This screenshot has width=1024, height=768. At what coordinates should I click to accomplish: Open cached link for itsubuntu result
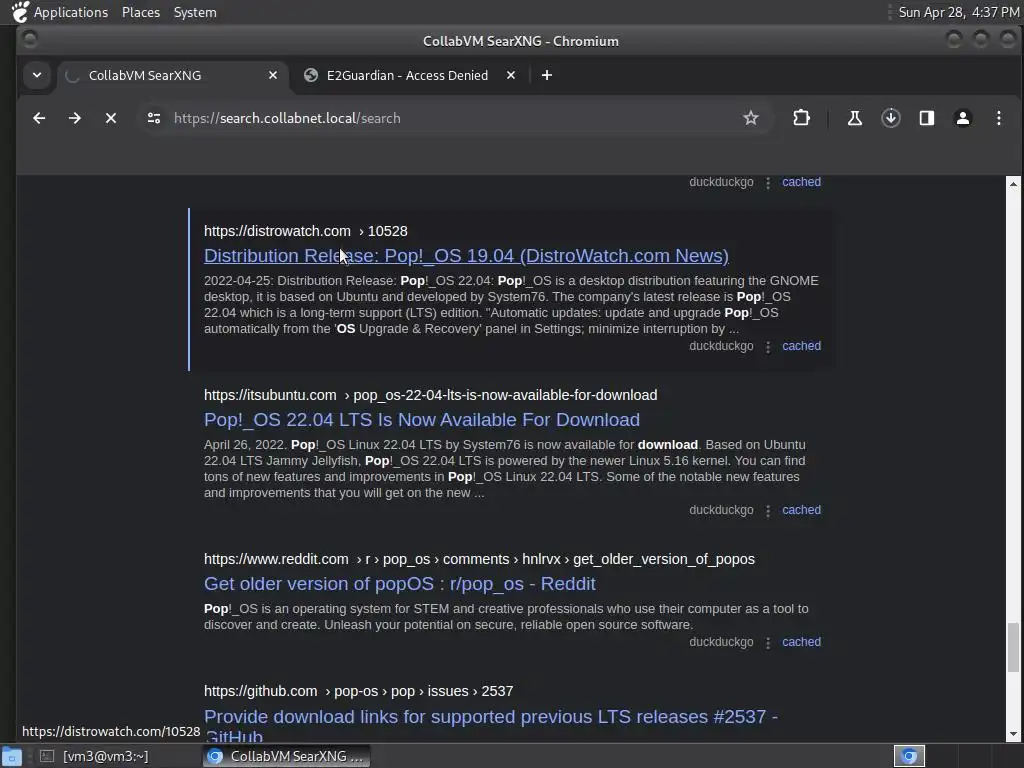[x=801, y=509]
